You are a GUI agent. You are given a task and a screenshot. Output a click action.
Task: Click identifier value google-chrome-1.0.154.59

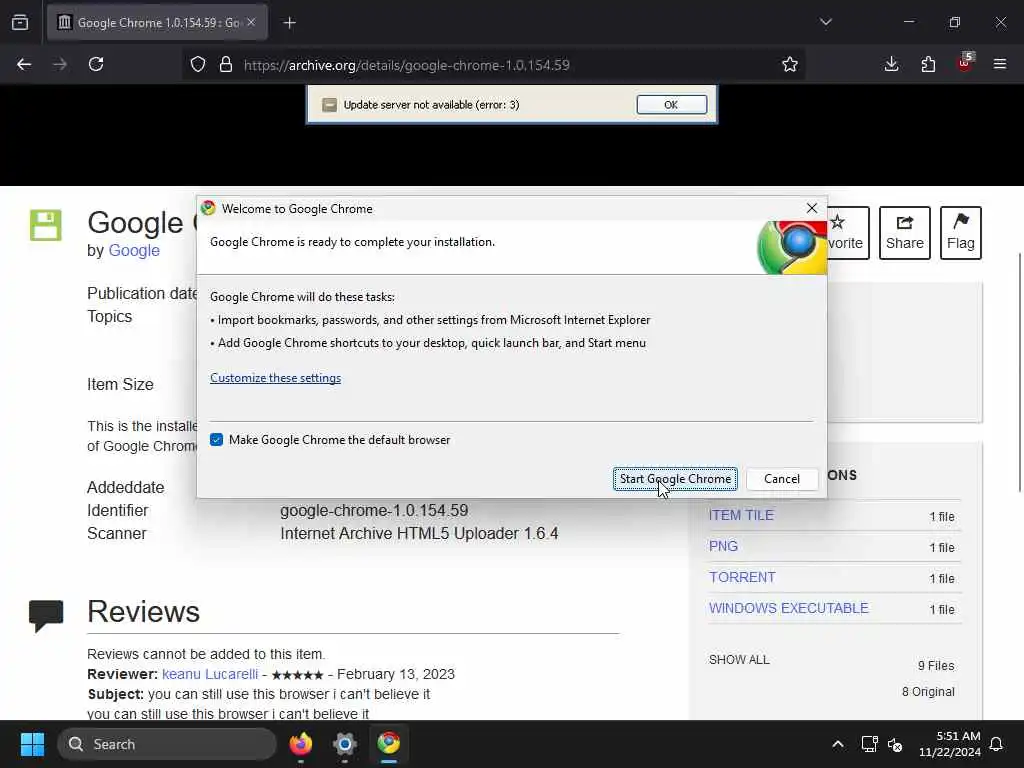374,510
